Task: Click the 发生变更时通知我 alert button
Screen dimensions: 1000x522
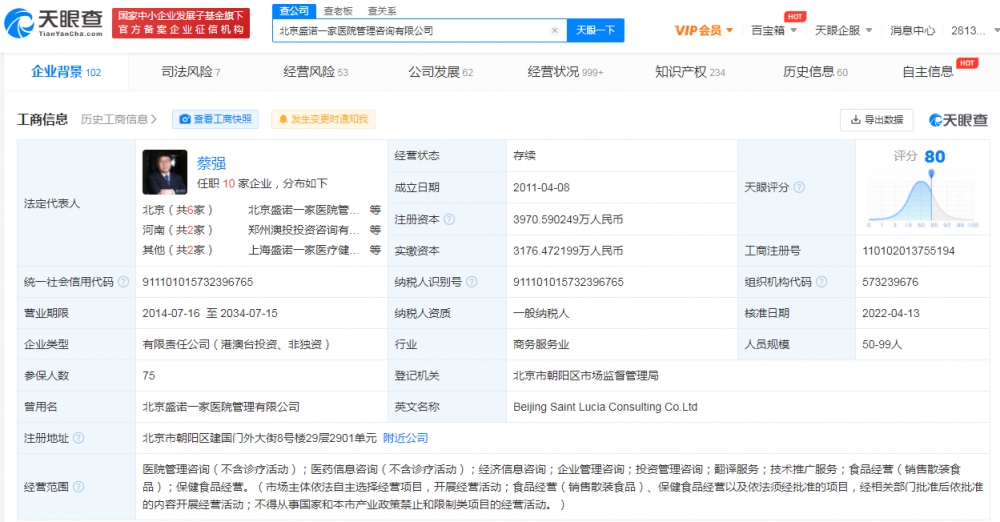Action: (x=323, y=119)
